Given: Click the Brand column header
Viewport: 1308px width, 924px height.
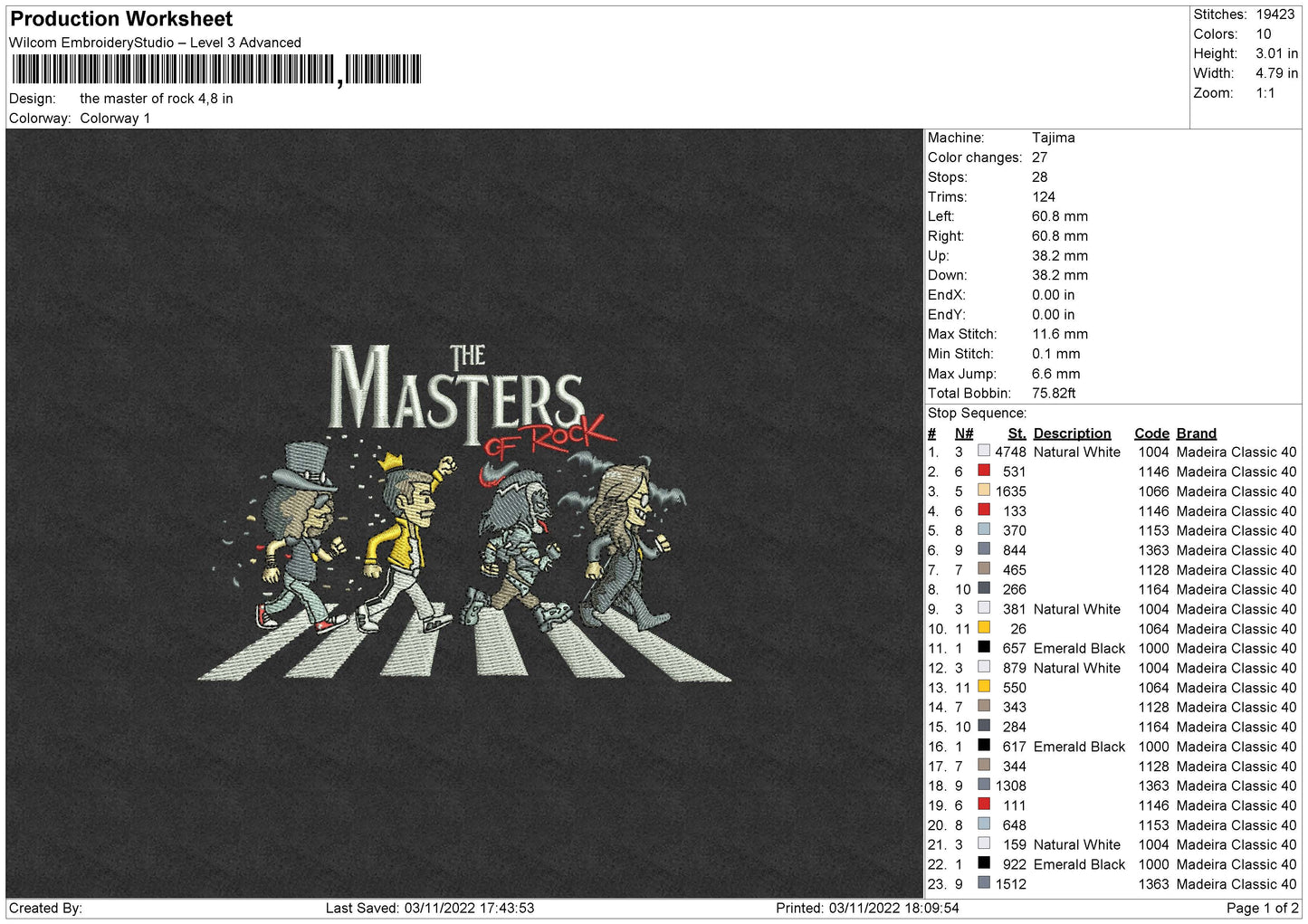Looking at the screenshot, I should [1197, 433].
